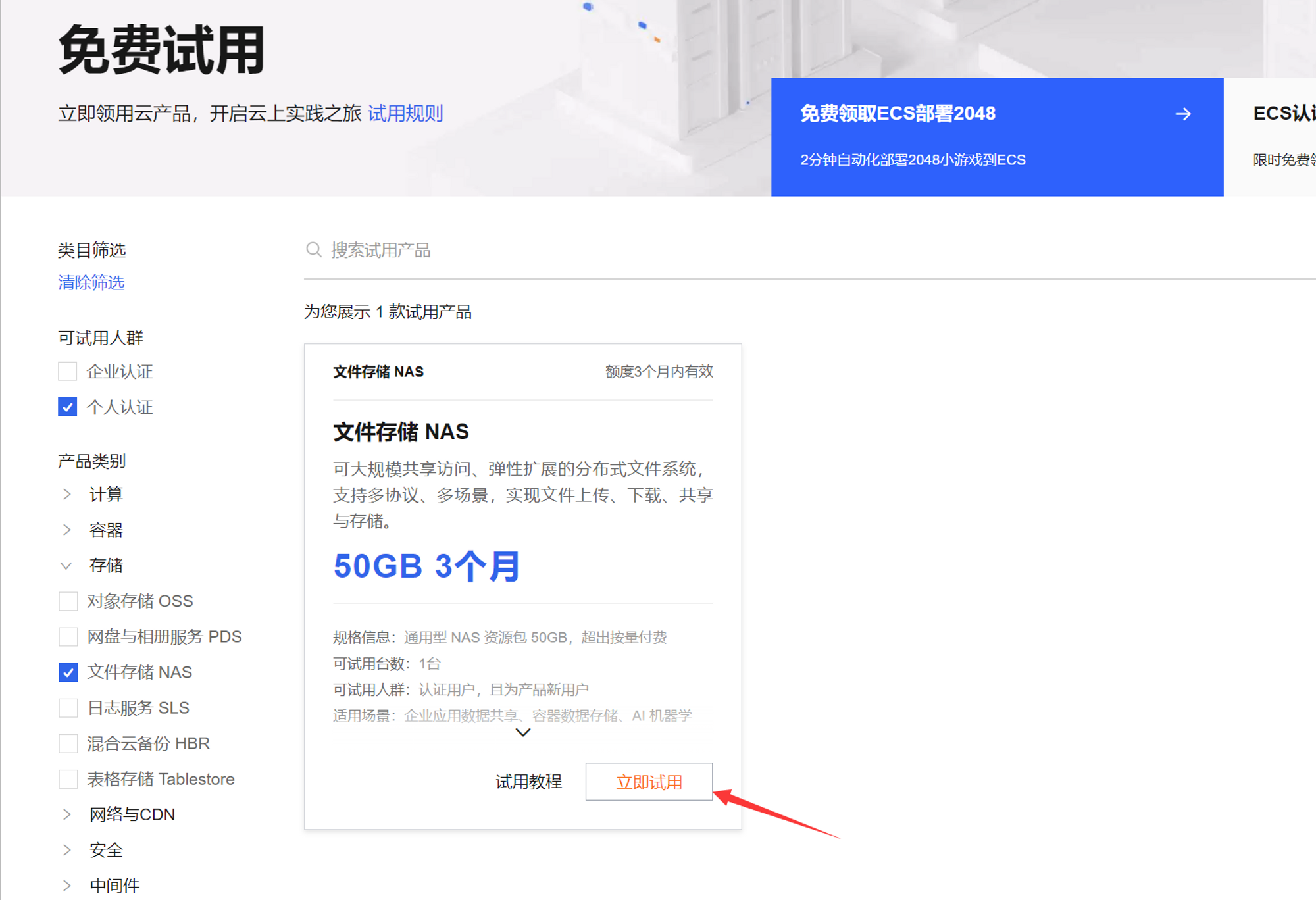Open the 试用规则 link
Viewport: 1316px width, 900px height.
[405, 113]
